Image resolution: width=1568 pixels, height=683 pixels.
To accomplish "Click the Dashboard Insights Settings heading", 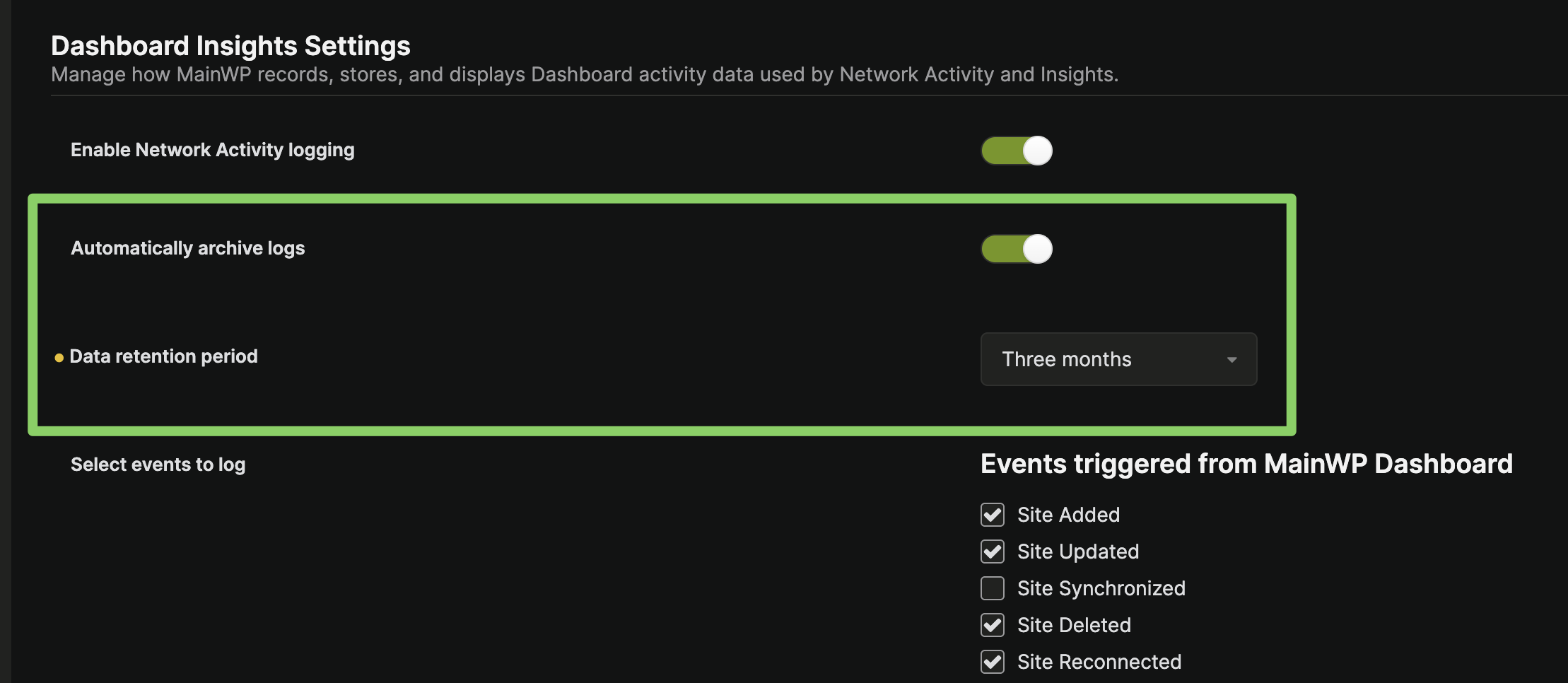I will tap(230, 46).
